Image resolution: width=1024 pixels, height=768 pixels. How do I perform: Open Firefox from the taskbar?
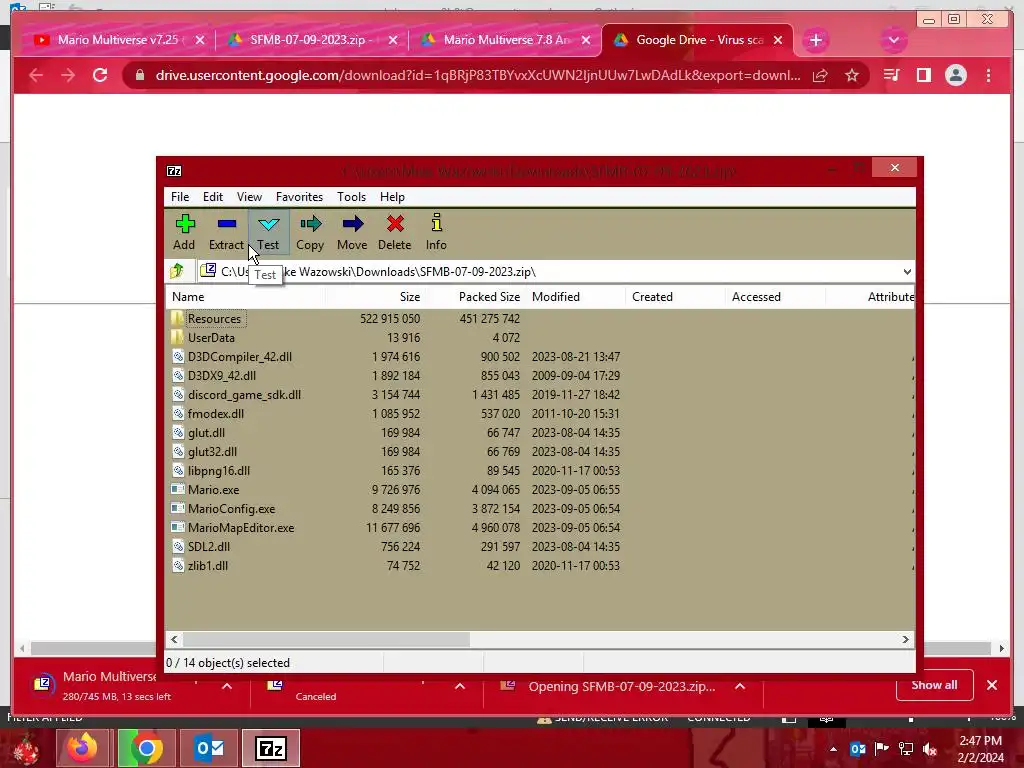pyautogui.click(x=82, y=748)
